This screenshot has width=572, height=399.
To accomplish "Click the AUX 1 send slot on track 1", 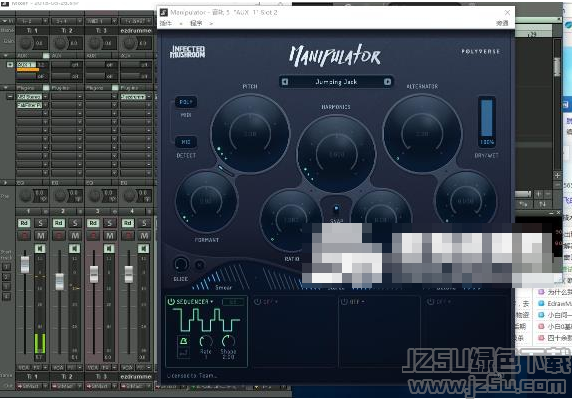I will pos(28,65).
